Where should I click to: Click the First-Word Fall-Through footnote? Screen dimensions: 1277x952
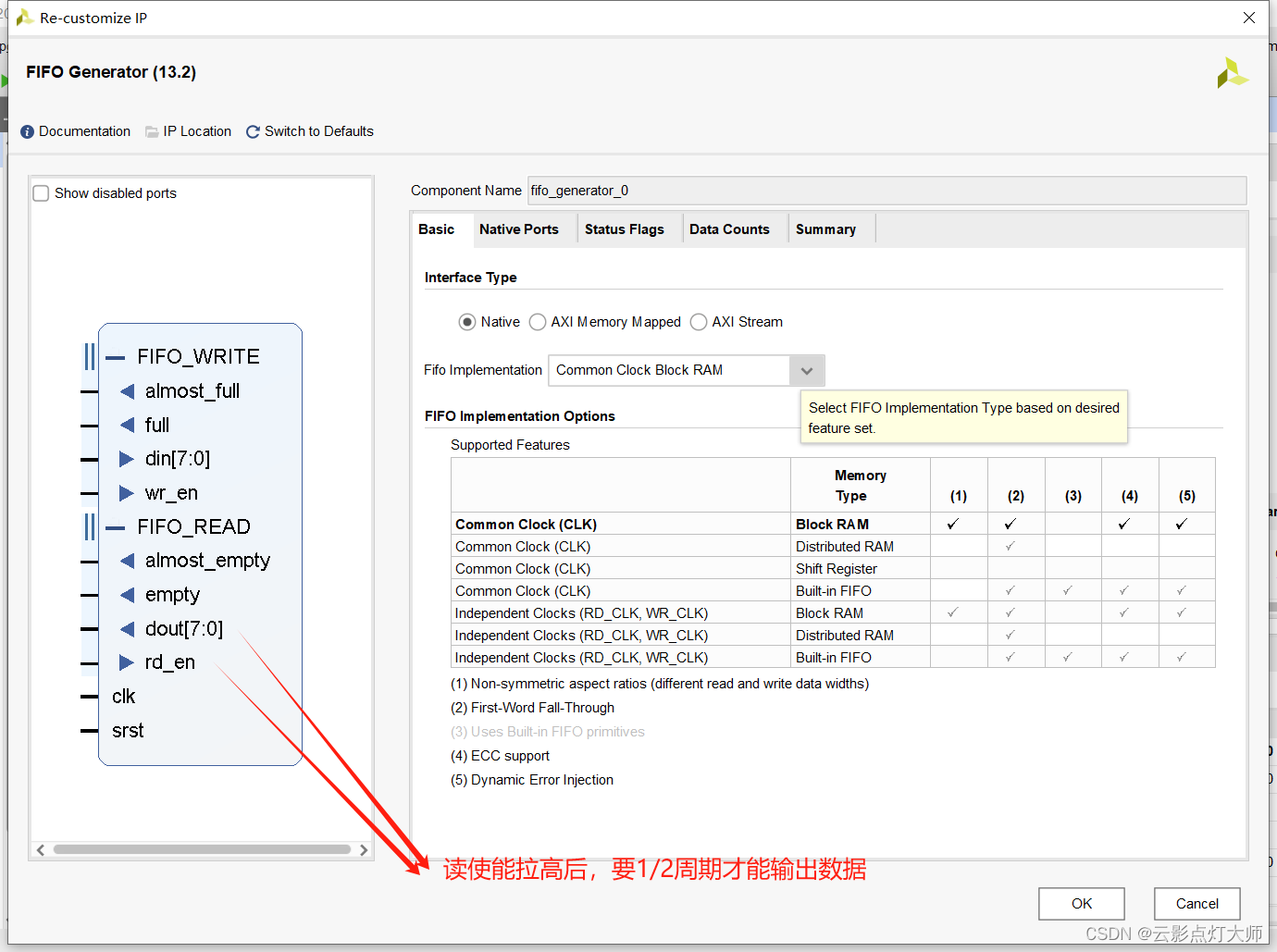click(532, 708)
